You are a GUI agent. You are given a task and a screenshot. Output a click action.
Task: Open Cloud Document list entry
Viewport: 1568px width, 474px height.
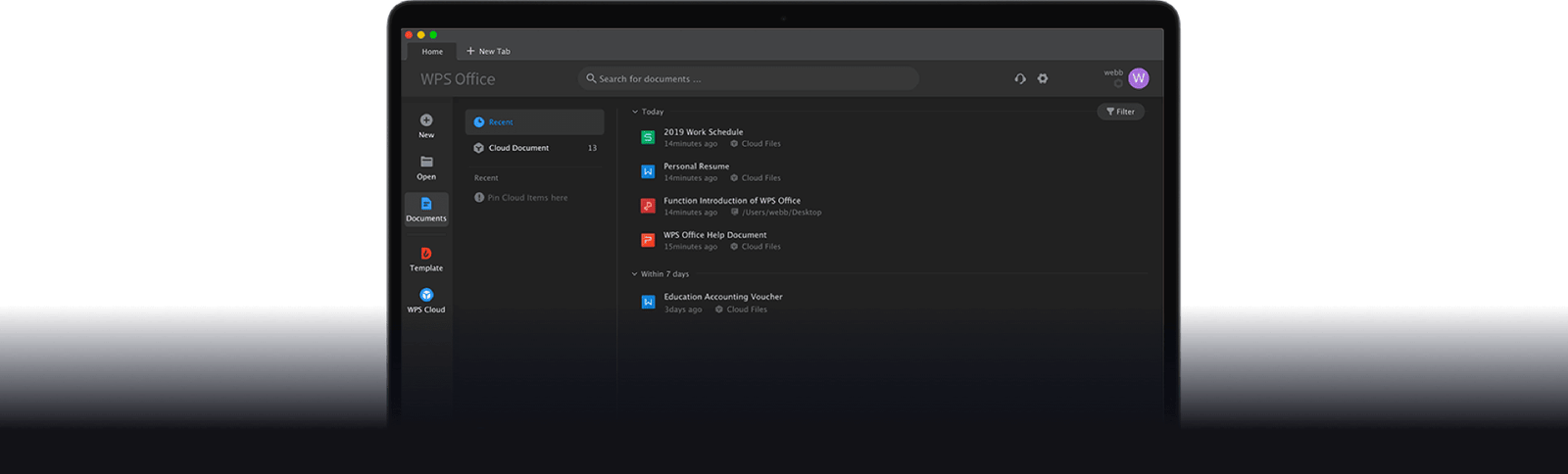point(535,148)
